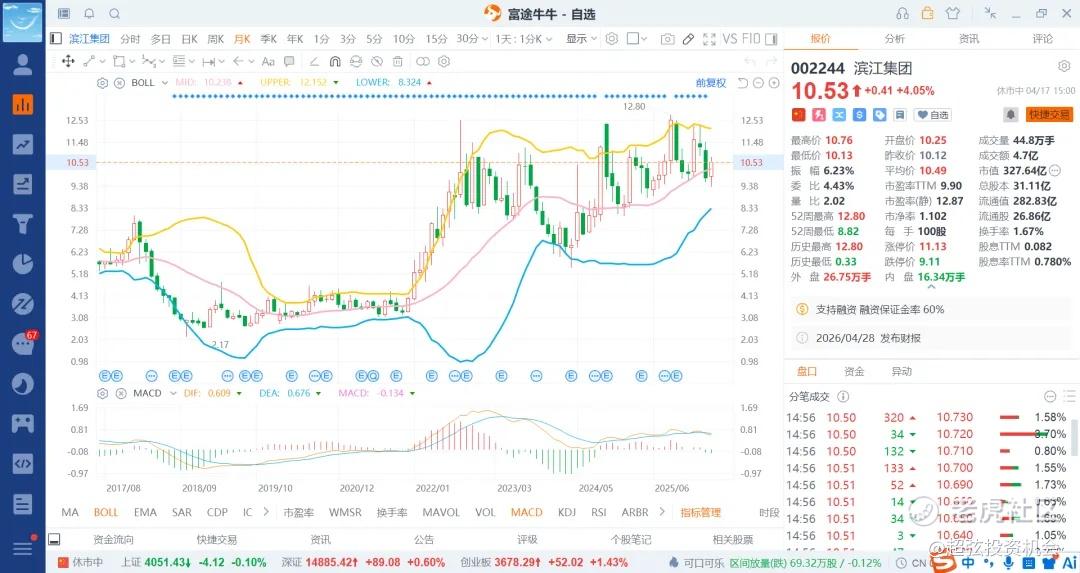Open the 显示 display dropdown

pos(580,39)
